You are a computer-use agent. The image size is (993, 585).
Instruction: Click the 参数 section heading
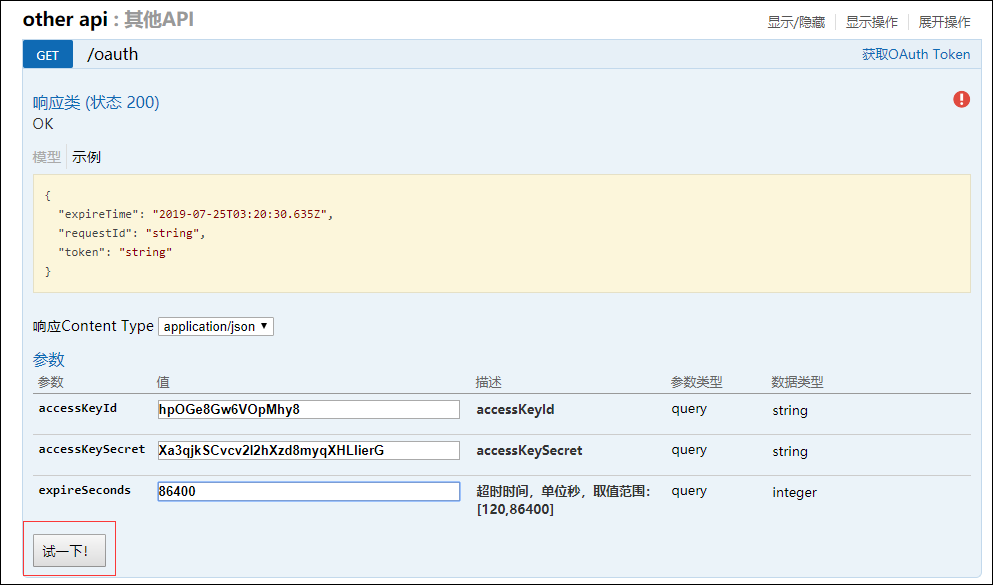49,359
